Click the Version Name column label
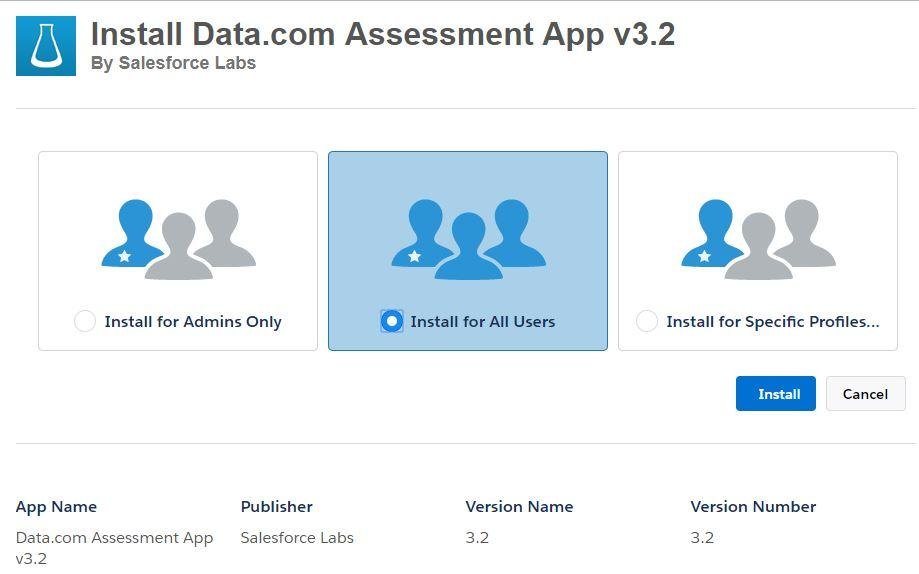Screen dimensions: 919x574 (519, 507)
